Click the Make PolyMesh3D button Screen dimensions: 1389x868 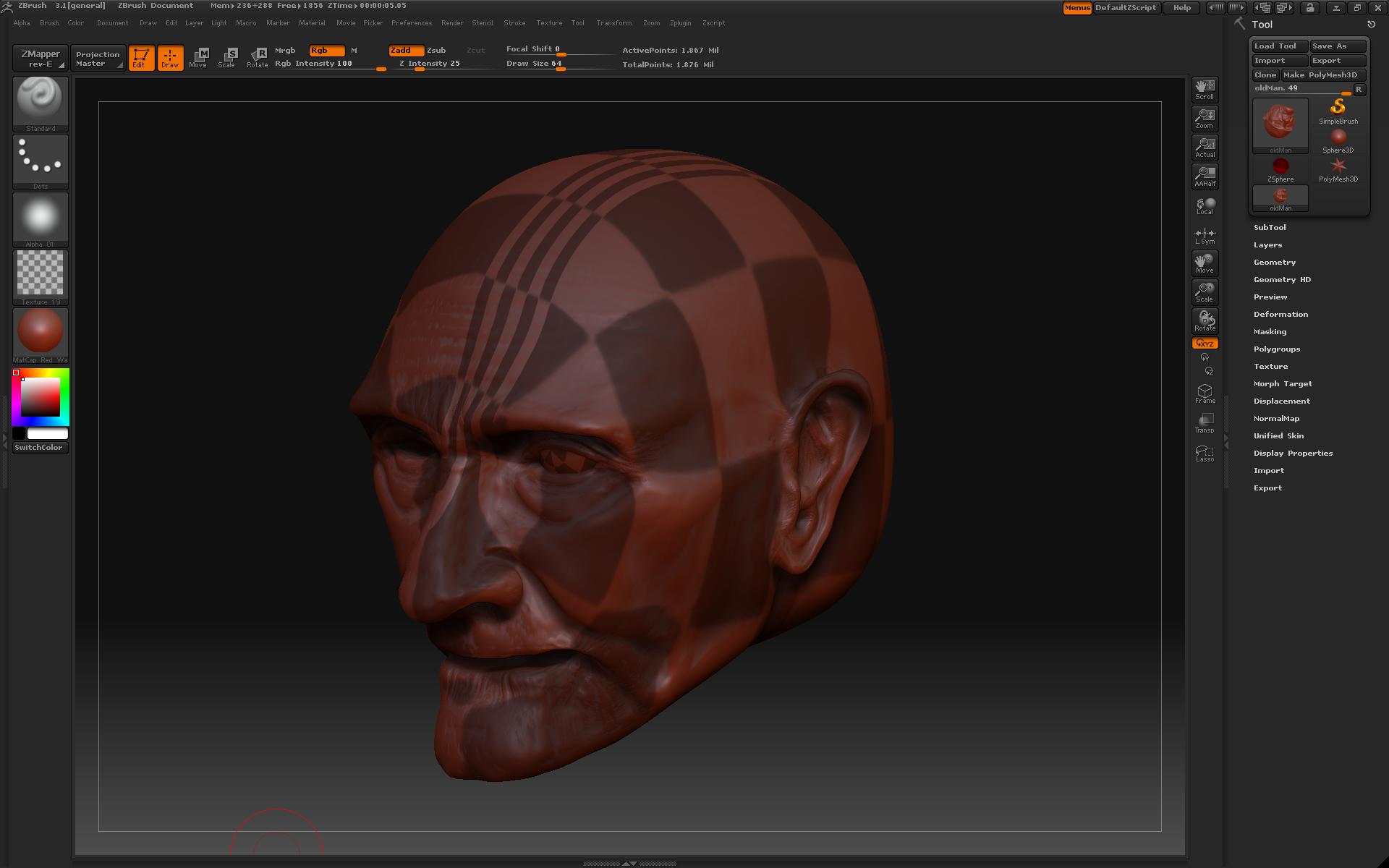[x=1324, y=75]
